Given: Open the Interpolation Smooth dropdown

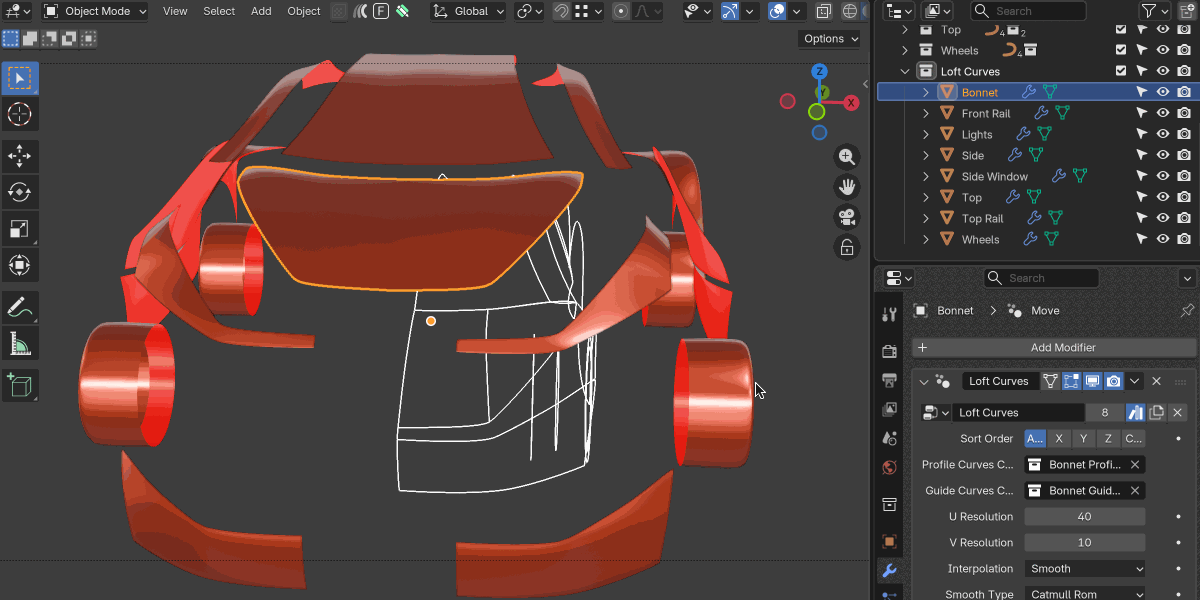Looking at the screenshot, I should [x=1085, y=568].
